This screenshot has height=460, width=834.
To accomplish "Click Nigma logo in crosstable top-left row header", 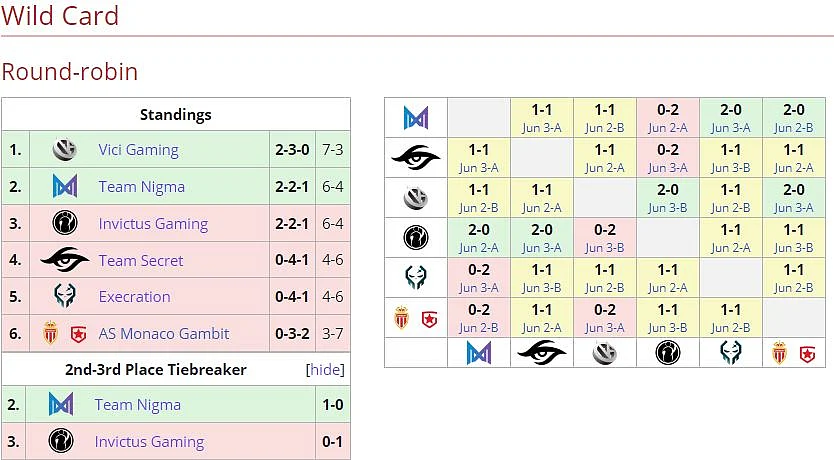I will click(x=416, y=118).
